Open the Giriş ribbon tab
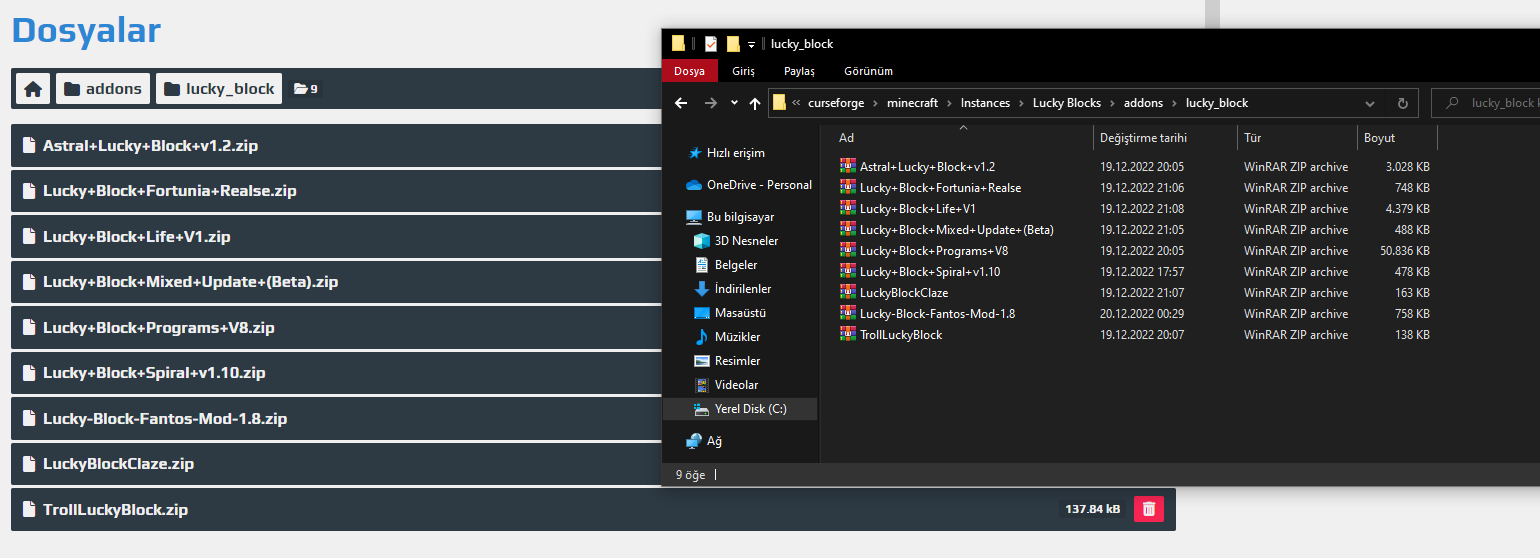1540x558 pixels. (x=743, y=71)
